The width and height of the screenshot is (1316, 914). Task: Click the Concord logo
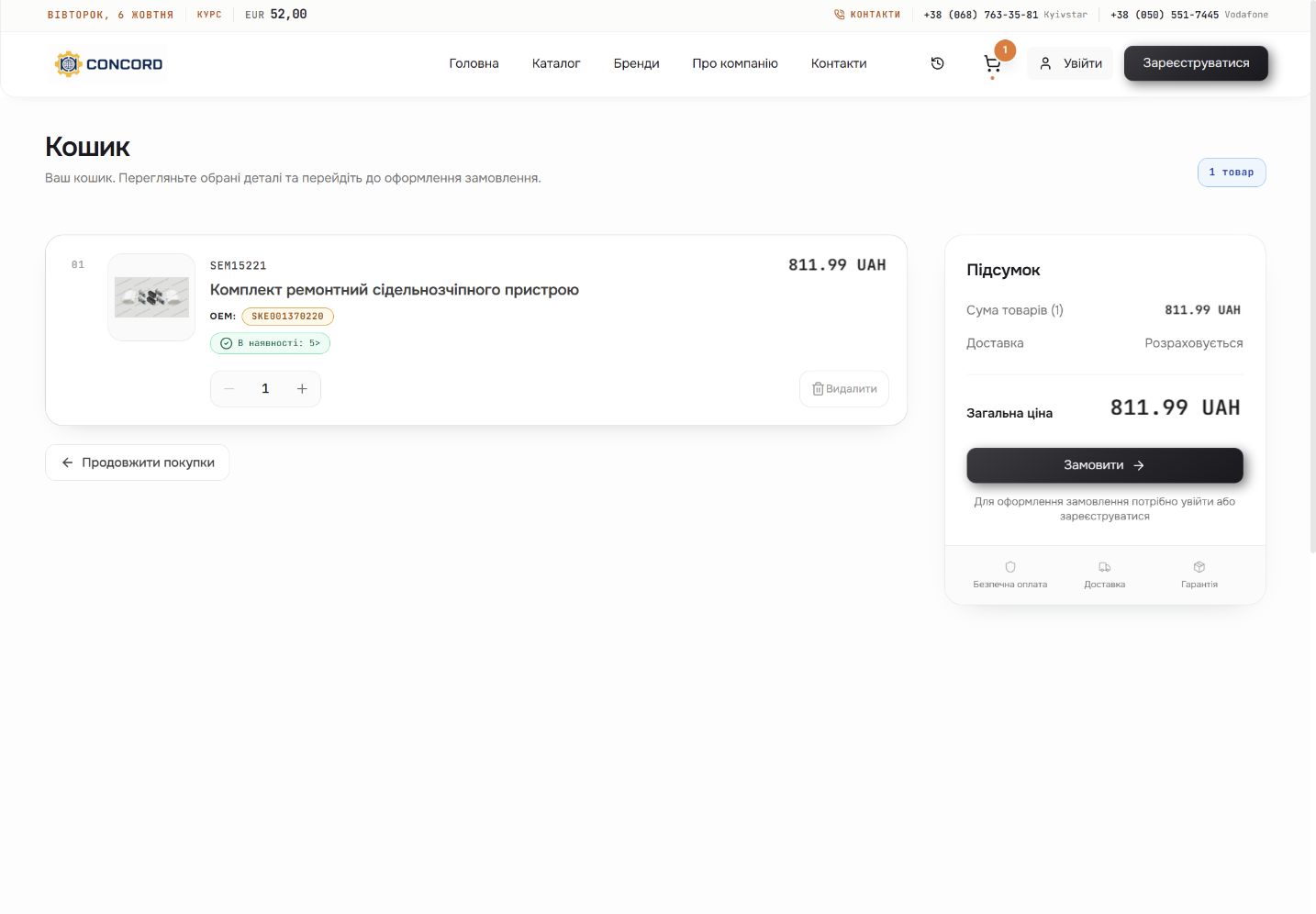point(108,64)
